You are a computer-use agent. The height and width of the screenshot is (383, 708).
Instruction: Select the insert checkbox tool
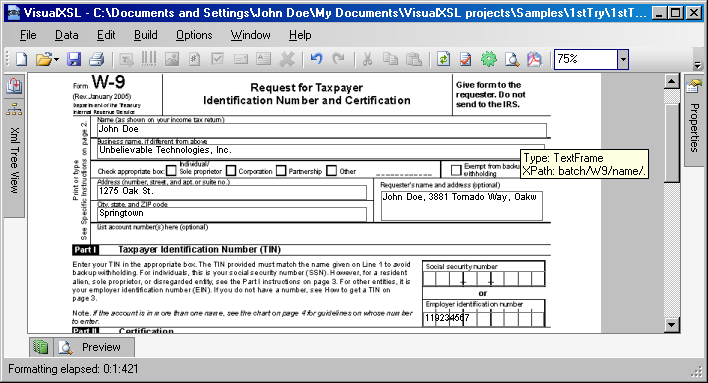(218, 59)
